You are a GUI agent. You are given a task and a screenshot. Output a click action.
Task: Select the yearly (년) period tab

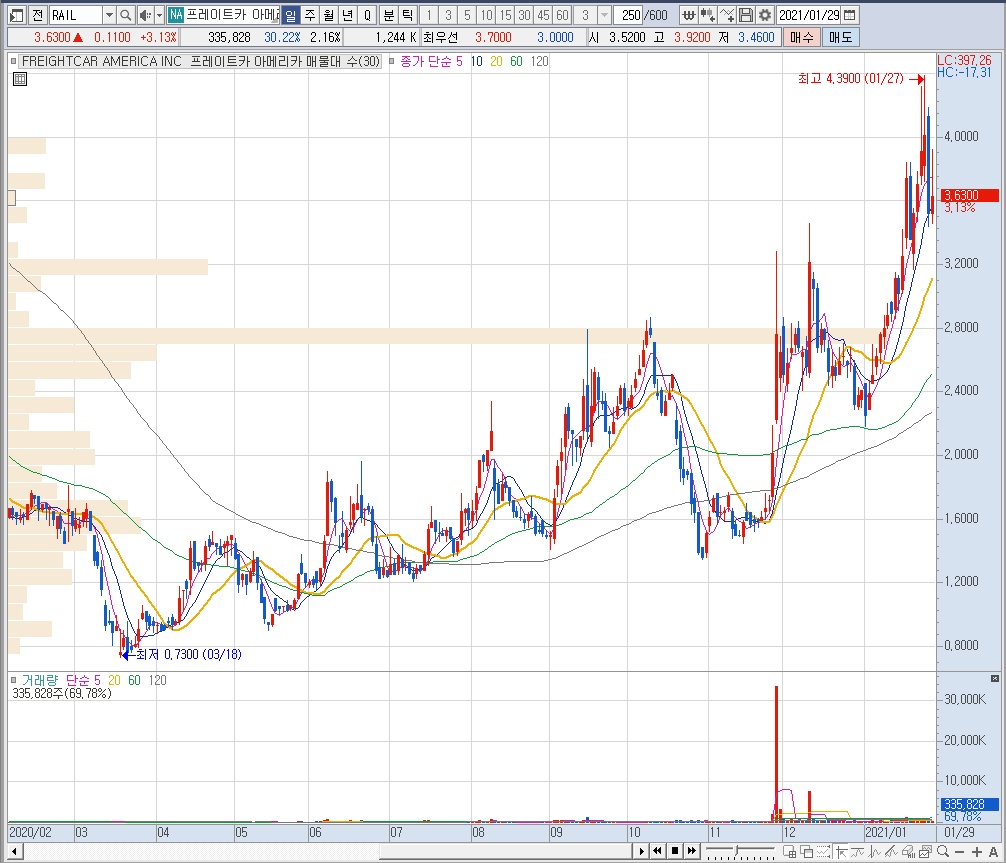(x=348, y=15)
